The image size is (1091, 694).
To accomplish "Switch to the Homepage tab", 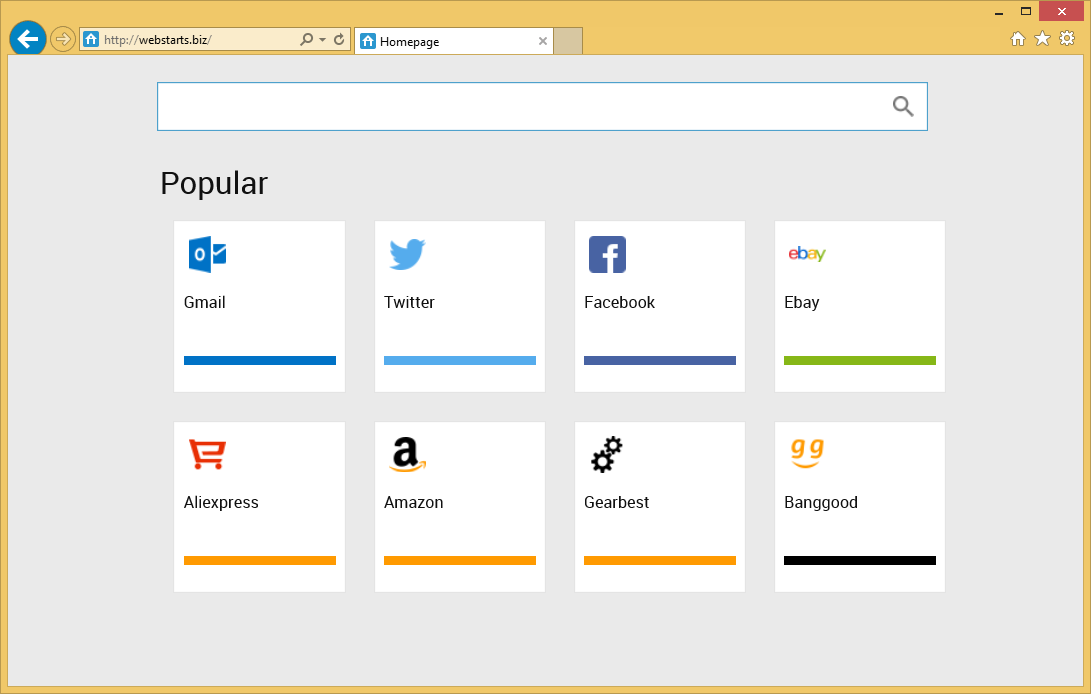I will click(454, 41).
